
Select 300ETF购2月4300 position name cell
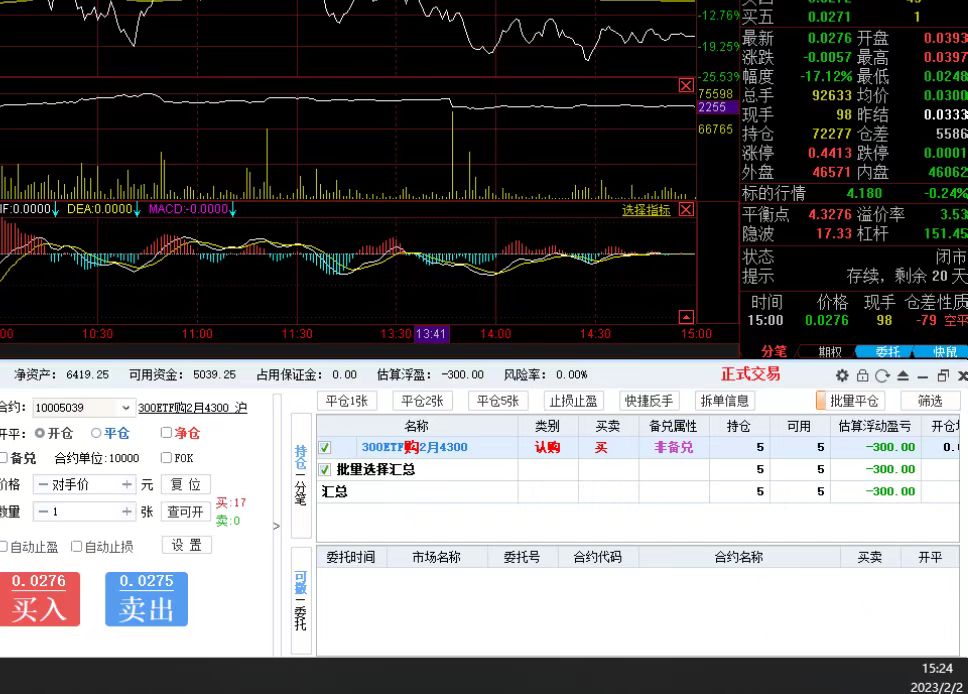click(x=414, y=447)
